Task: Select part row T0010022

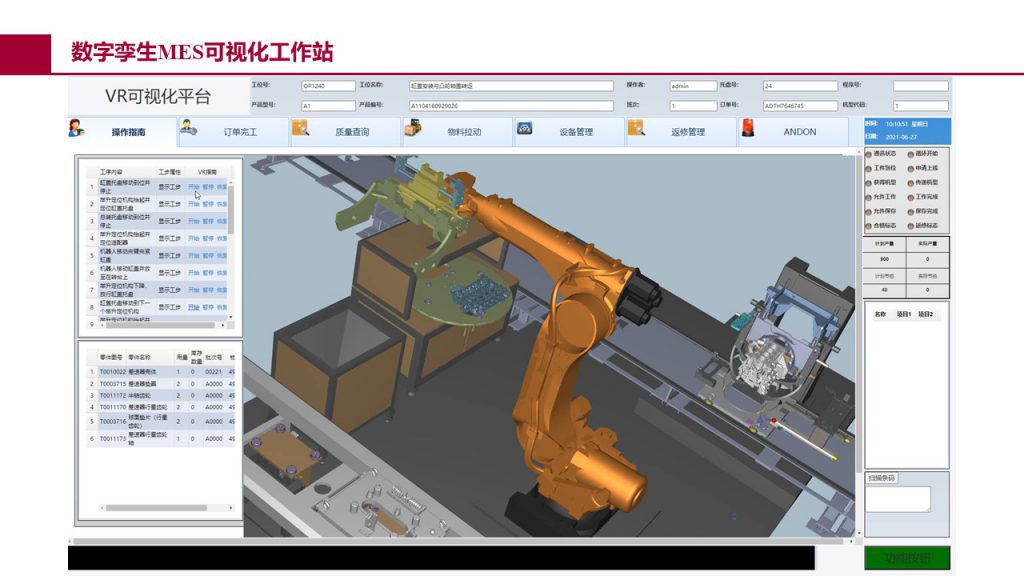Action: [161, 372]
